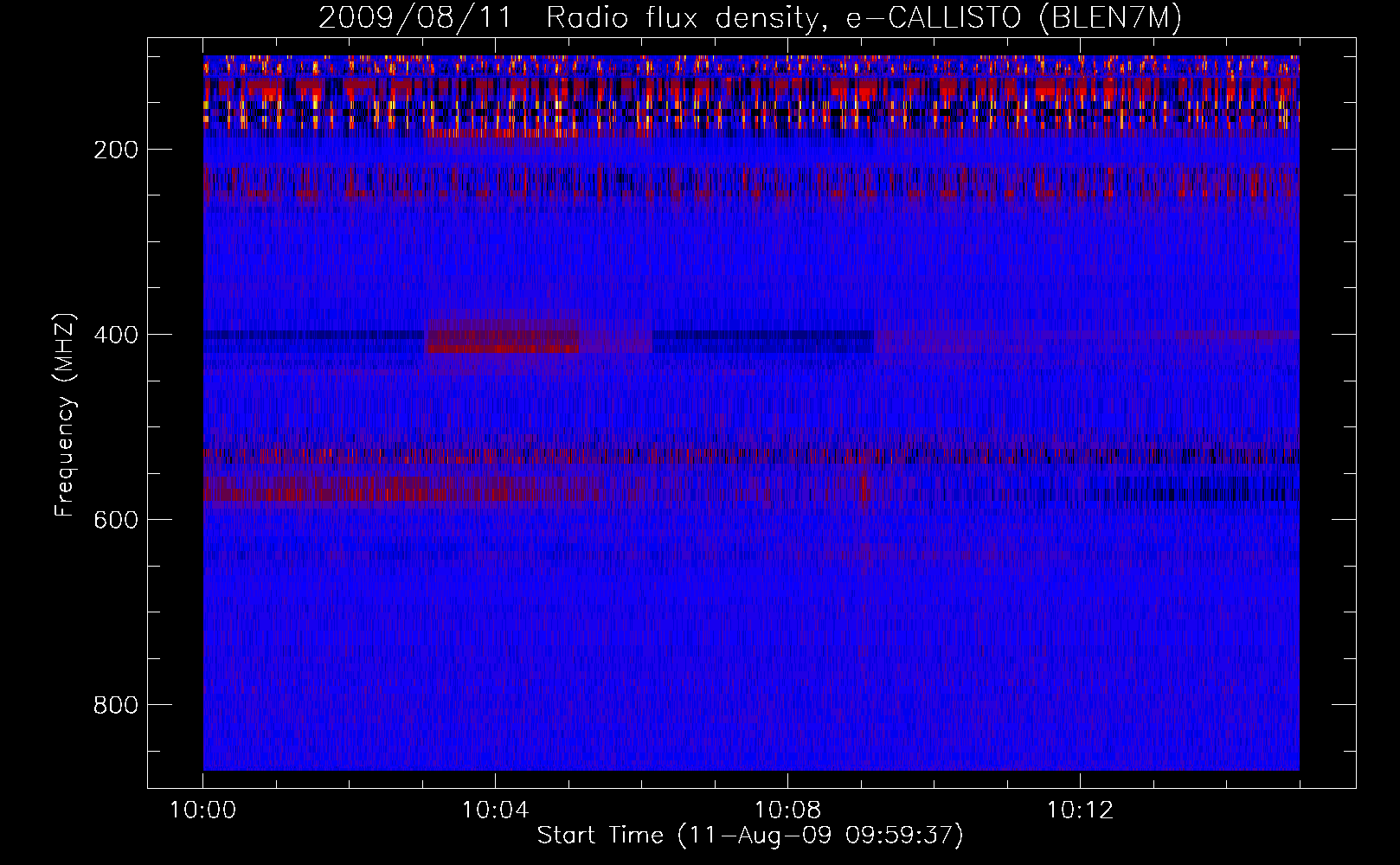Viewport: 1400px width, 865px height.
Task: Click the 400 frequency tick label
Action: coord(116,335)
